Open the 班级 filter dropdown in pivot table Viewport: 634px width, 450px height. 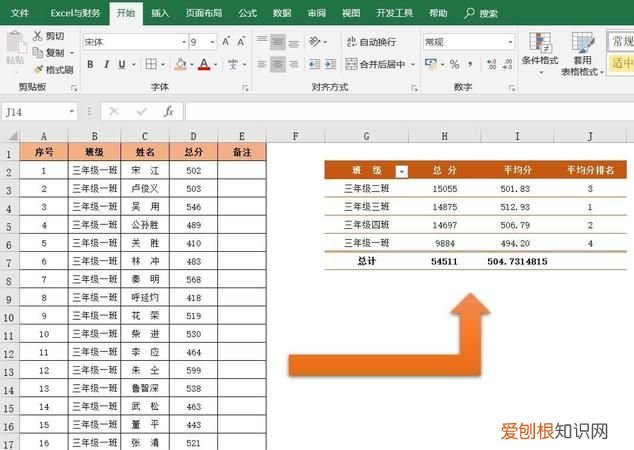point(402,171)
